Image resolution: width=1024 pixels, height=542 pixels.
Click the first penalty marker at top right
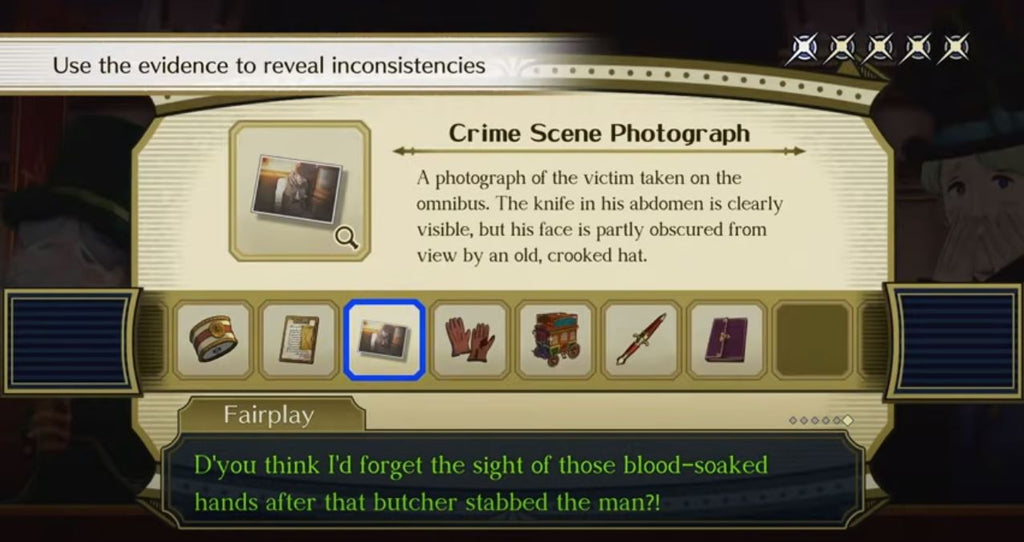coord(803,49)
